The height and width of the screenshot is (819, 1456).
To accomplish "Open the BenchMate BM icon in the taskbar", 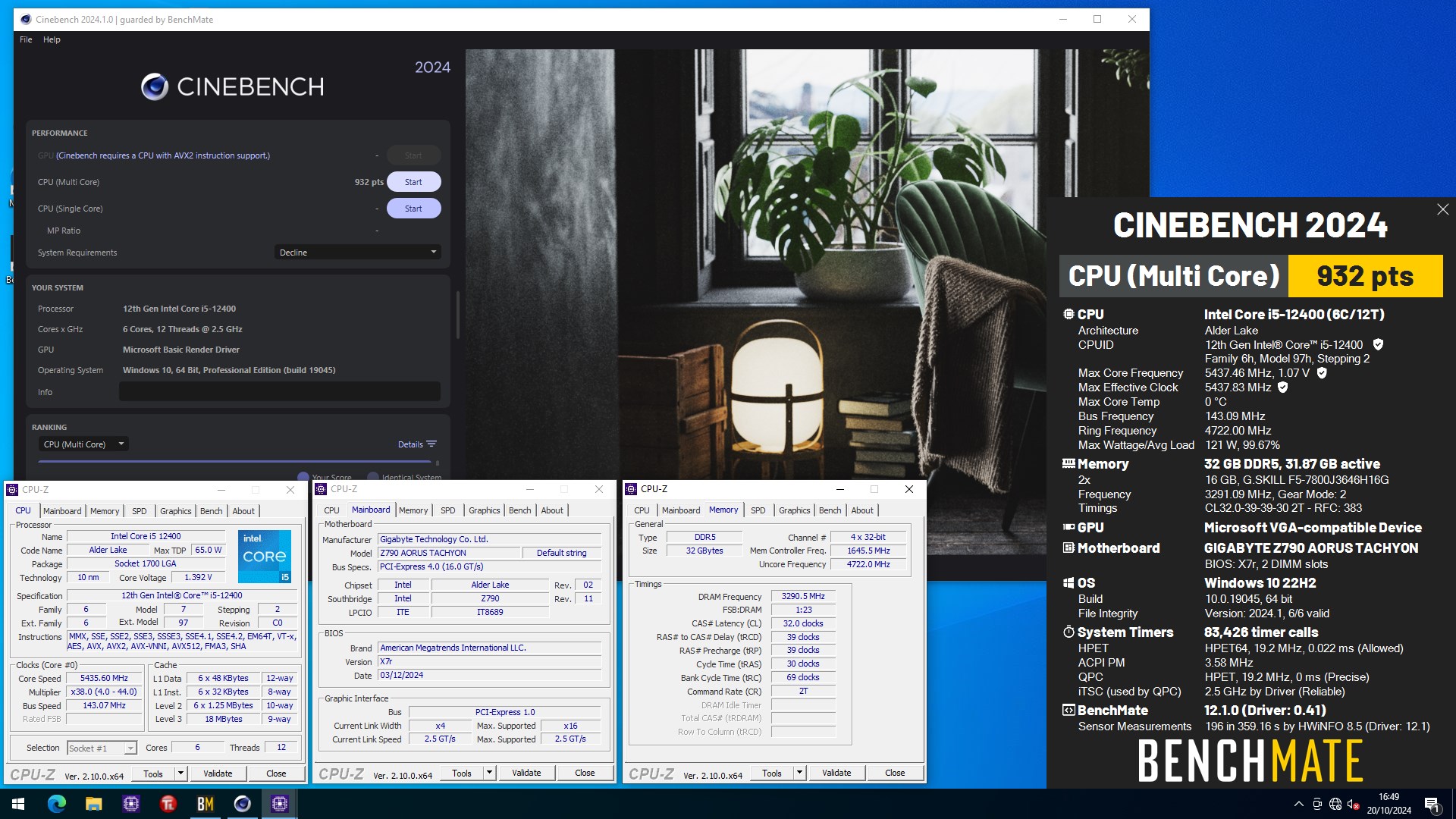I will click(x=206, y=804).
